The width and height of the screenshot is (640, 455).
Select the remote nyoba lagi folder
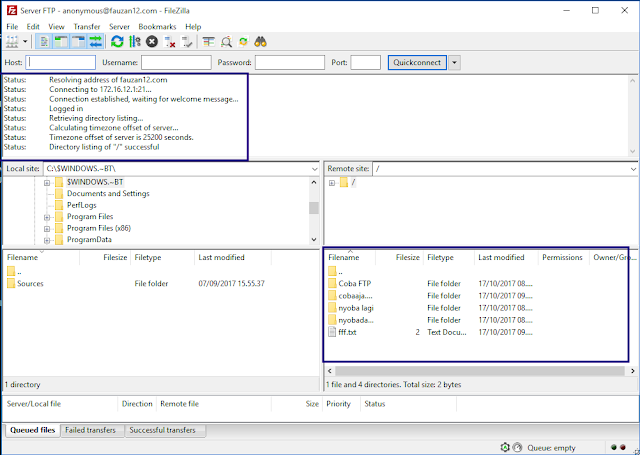[x=356, y=308]
